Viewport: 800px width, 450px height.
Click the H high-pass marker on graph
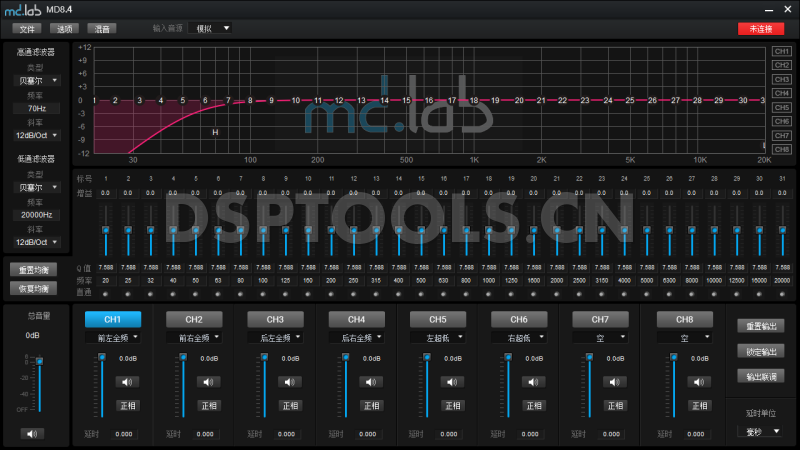(215, 132)
